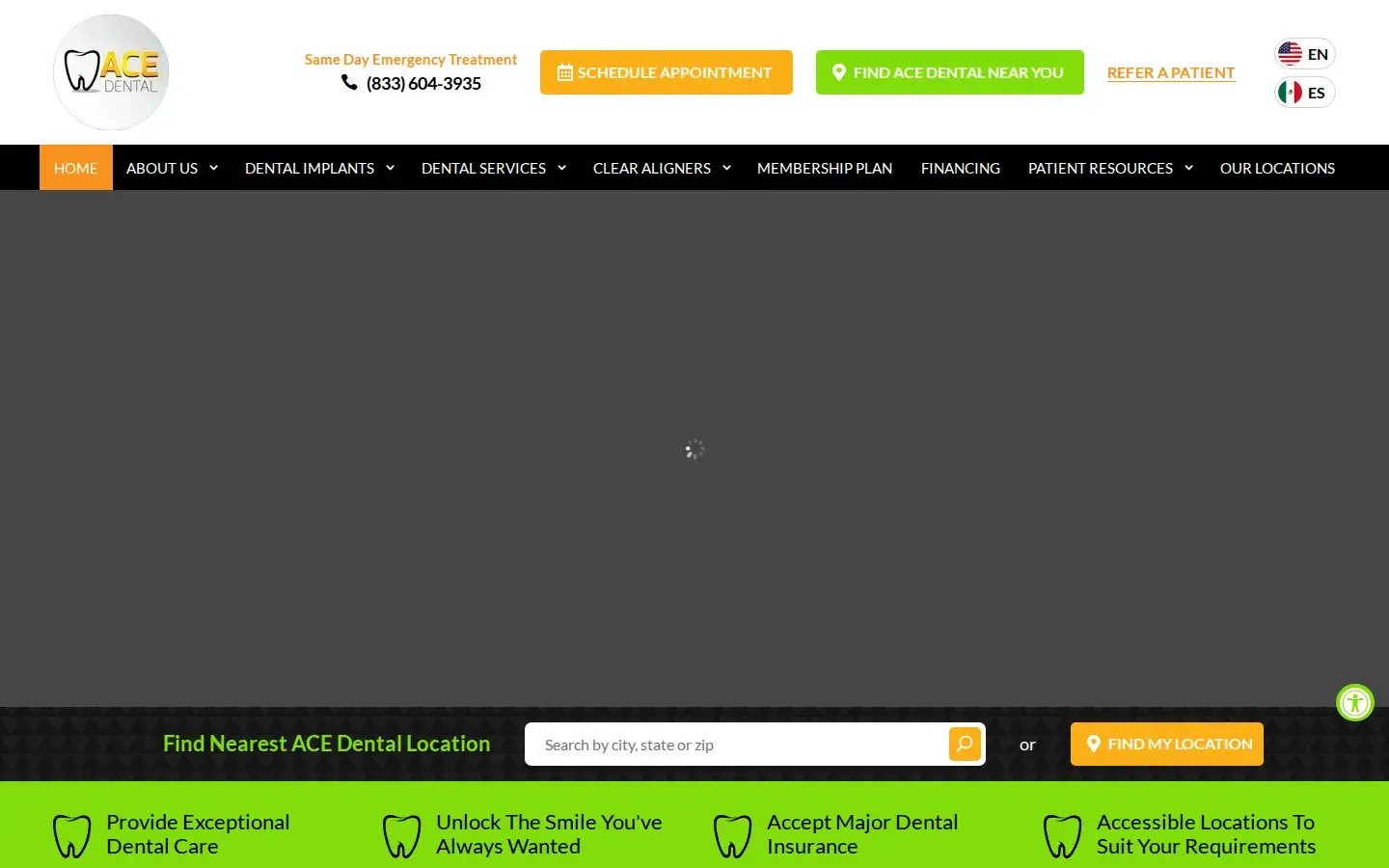The width and height of the screenshot is (1389, 868).
Task: Click Find ACE Dental Near You text
Action: [x=958, y=72]
